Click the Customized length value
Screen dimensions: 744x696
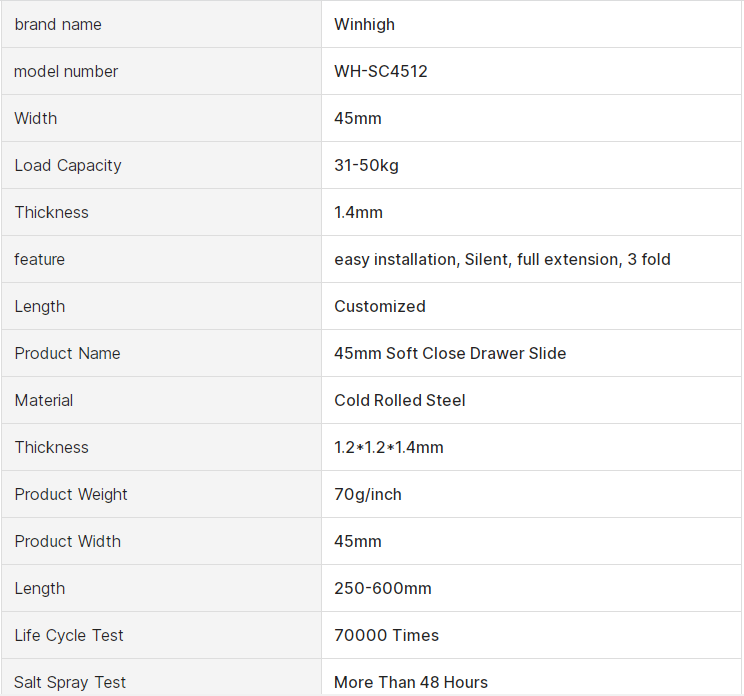pos(380,306)
